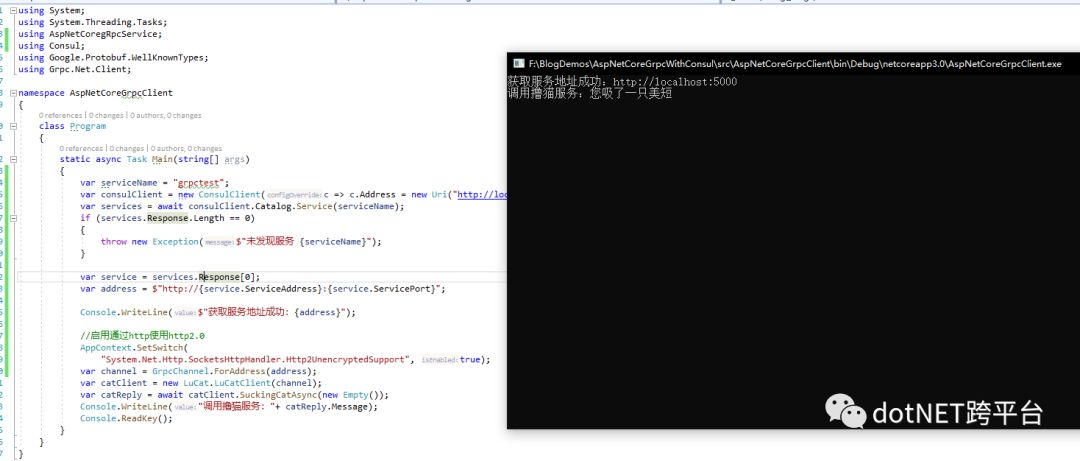Viewport: 1080px width, 461px height.
Task: Click the AspNetCoreGrpcClient.exe console title bar
Action: (792, 64)
